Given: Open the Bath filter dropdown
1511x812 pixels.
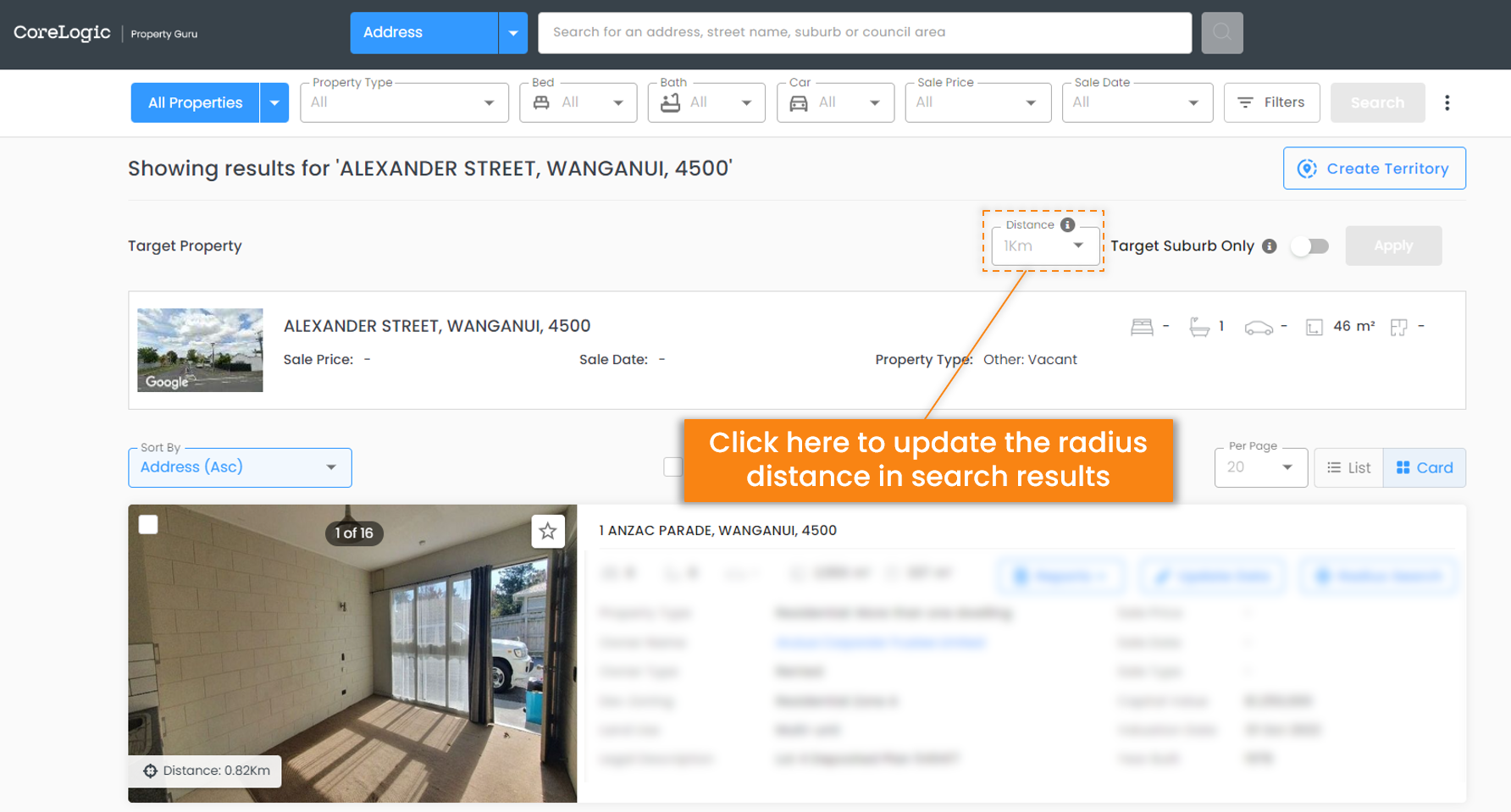Looking at the screenshot, I should click(x=706, y=102).
